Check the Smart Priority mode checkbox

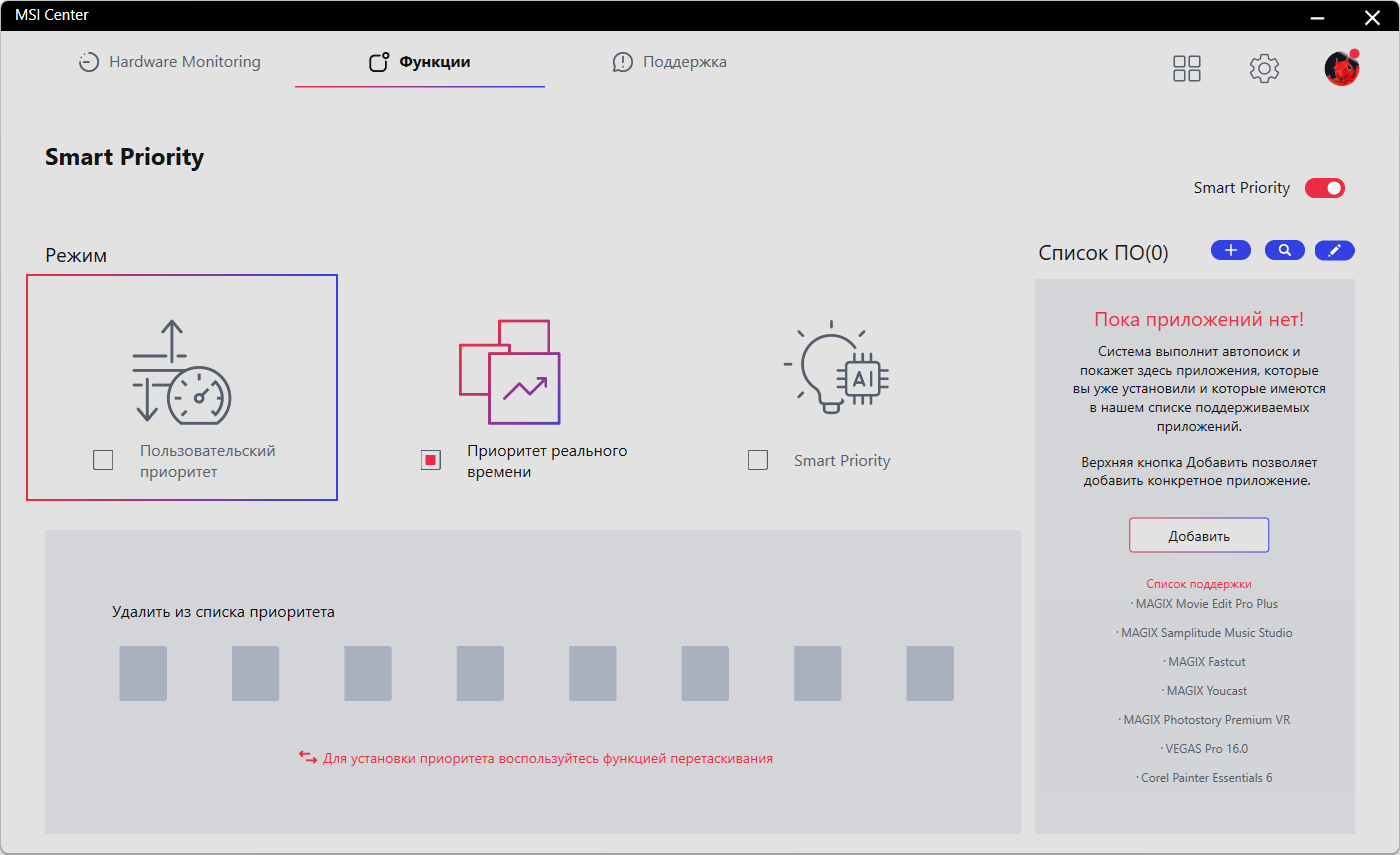(x=758, y=460)
